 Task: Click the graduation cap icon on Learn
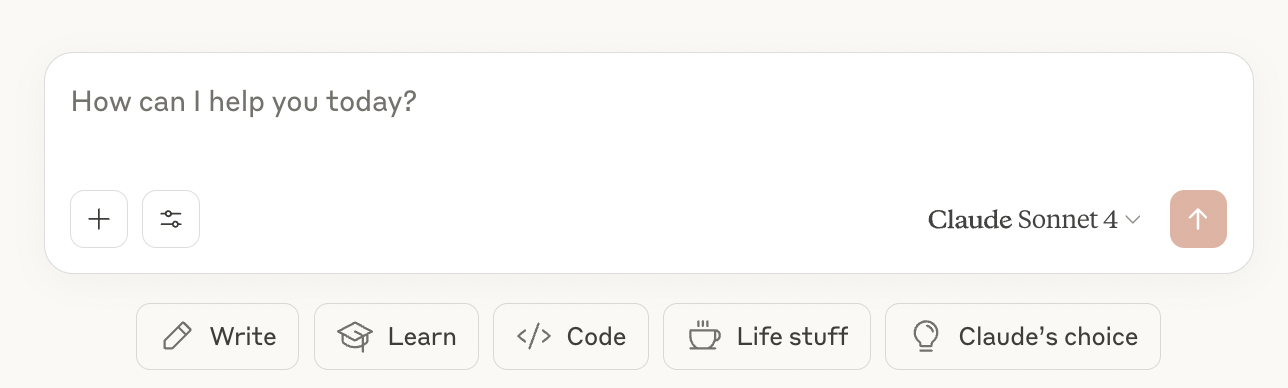[x=354, y=337]
